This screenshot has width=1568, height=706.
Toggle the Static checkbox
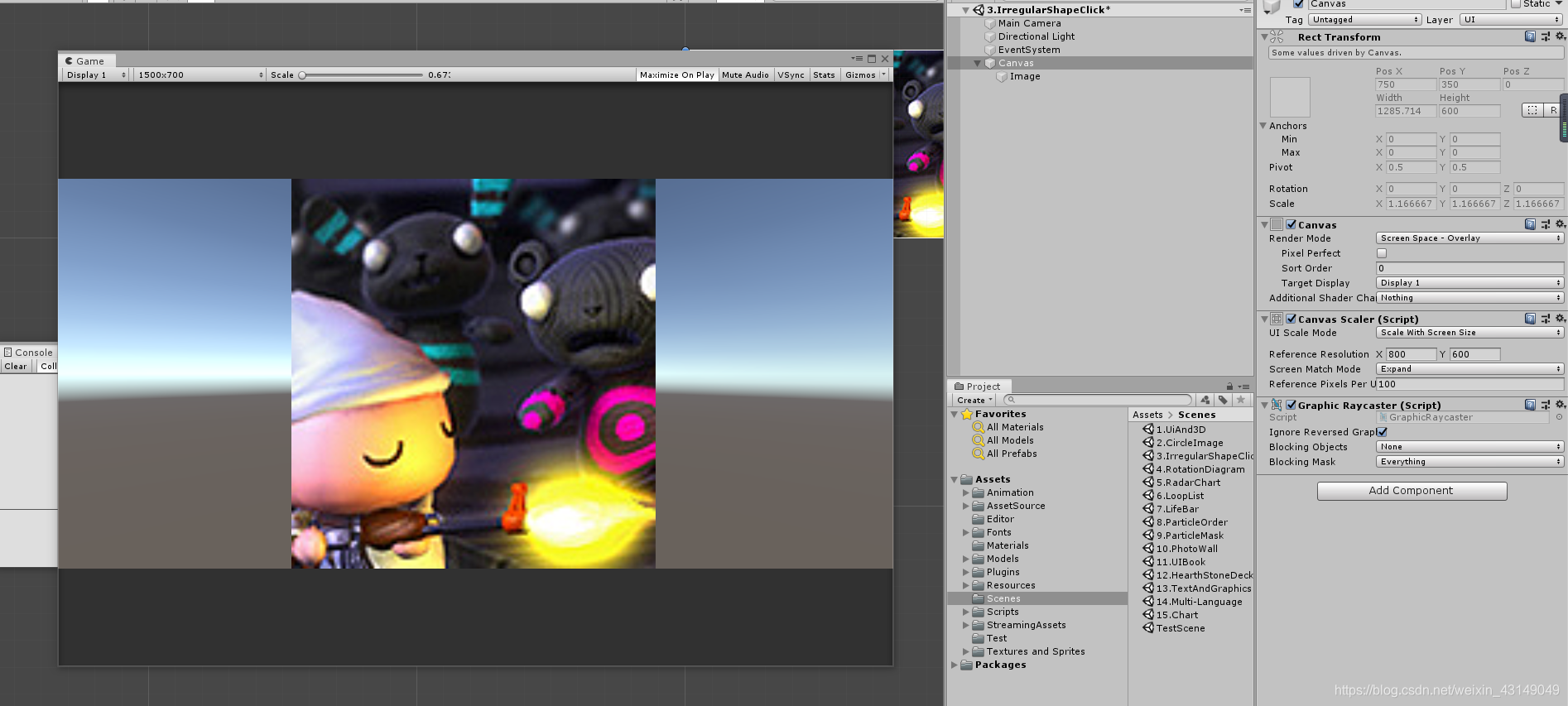[1516, 4]
